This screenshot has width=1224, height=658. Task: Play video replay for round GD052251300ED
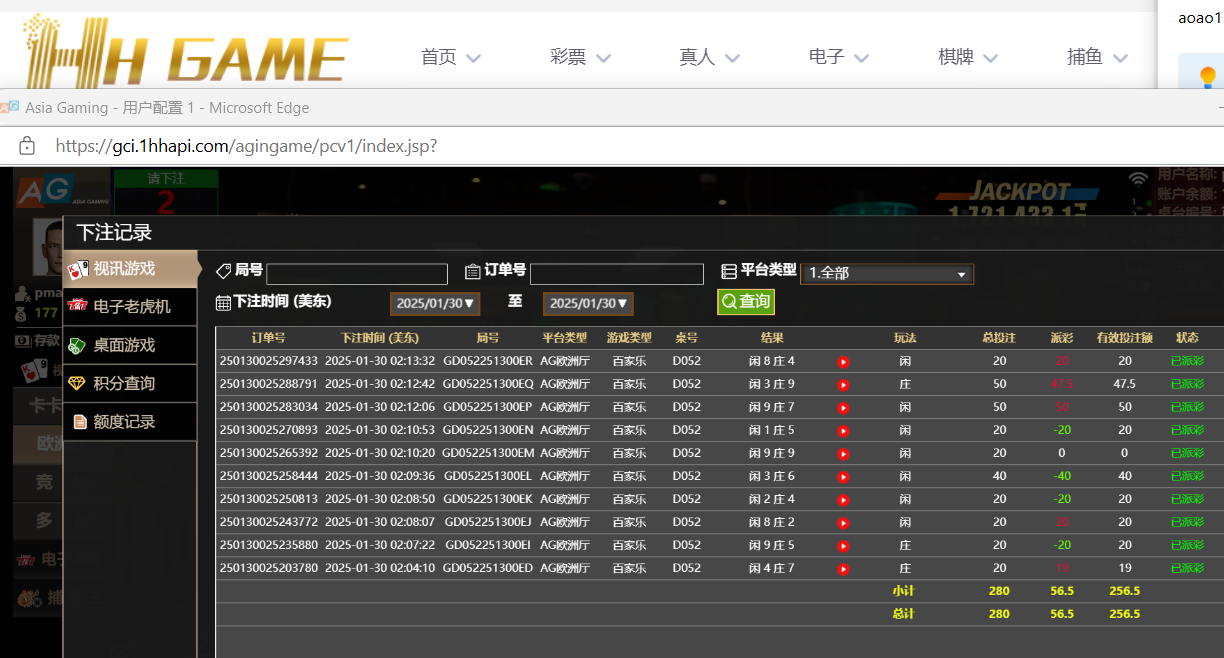[843, 569]
